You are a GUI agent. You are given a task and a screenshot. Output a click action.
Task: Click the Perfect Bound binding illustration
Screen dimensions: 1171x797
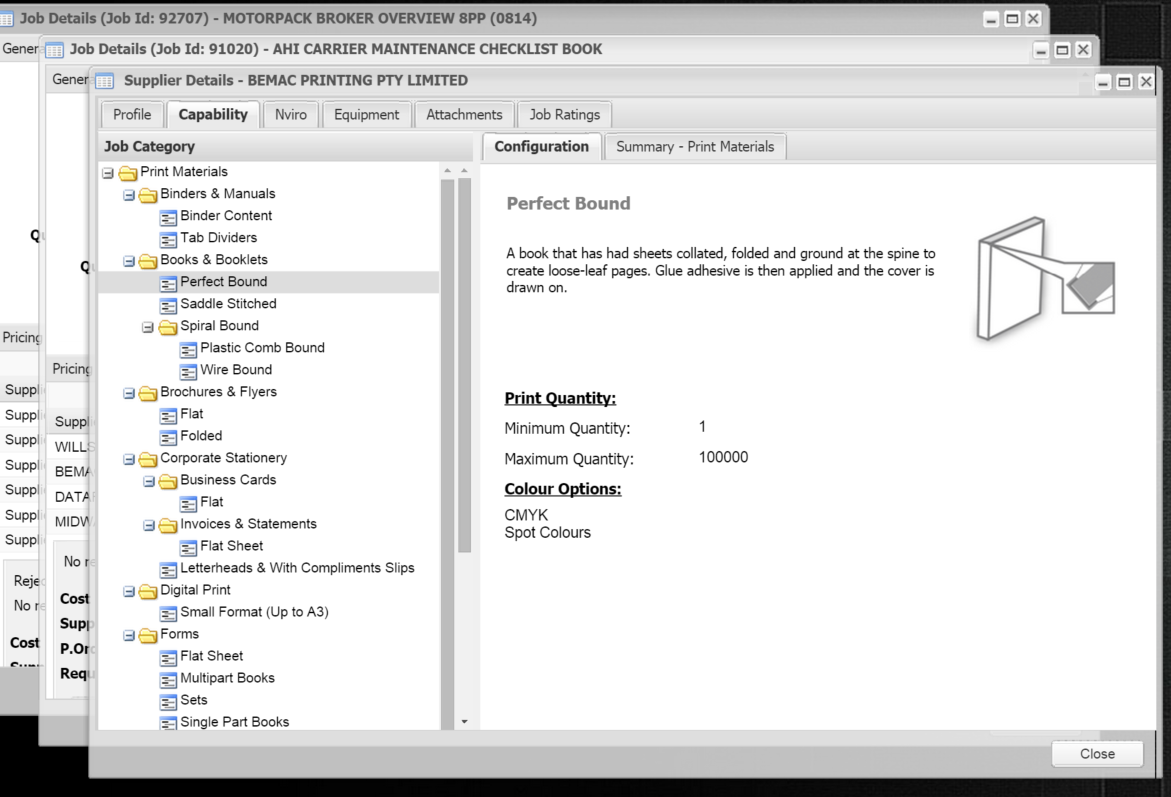click(1044, 279)
